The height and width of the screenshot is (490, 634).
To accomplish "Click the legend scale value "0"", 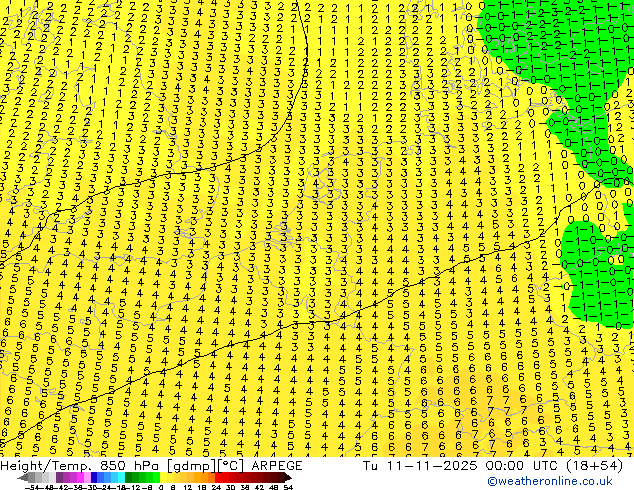I will [161, 487].
